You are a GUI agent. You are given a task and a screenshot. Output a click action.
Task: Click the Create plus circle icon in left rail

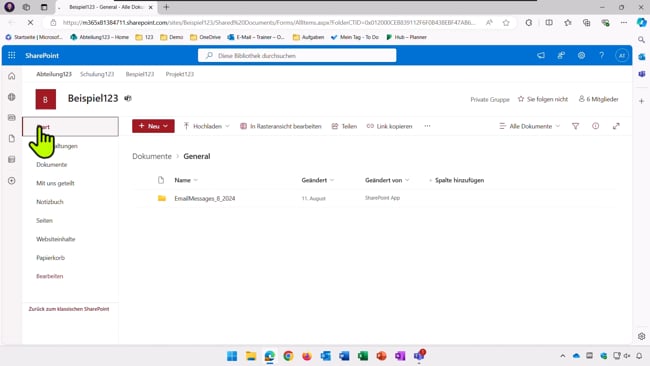click(12, 181)
